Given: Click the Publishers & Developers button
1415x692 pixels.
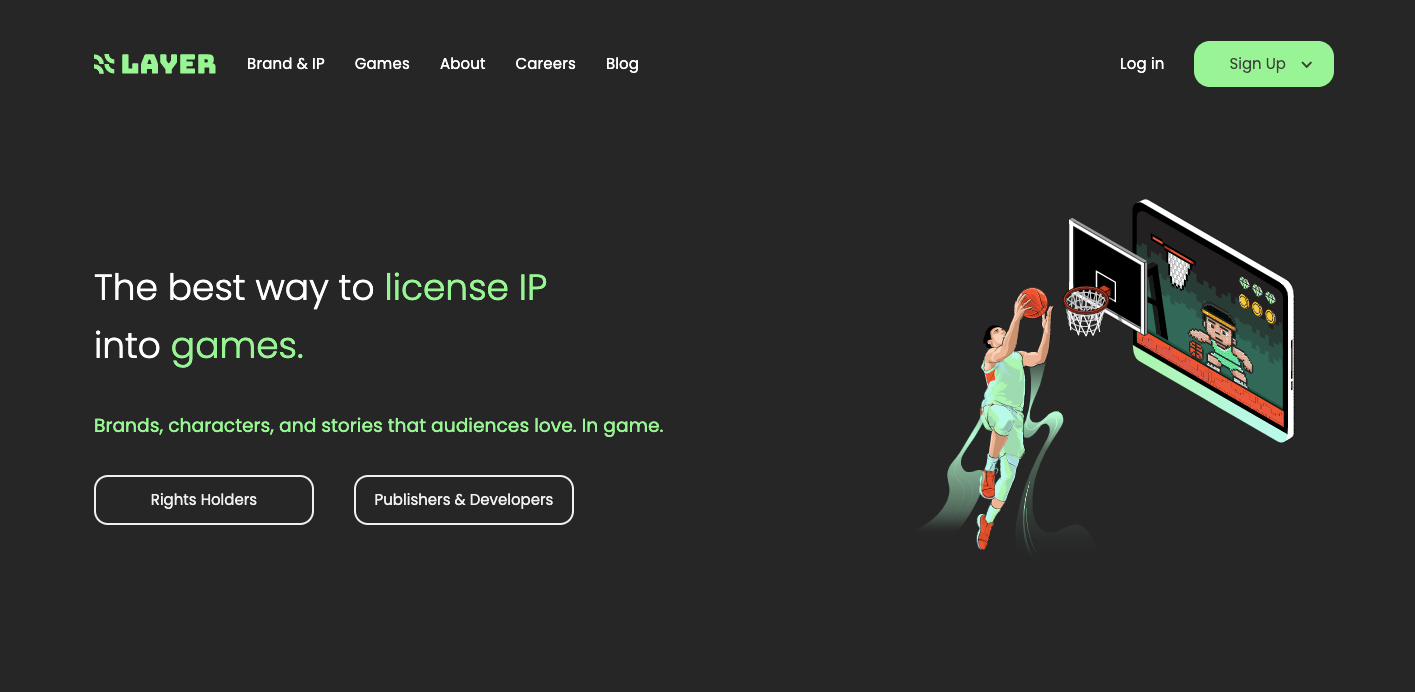Looking at the screenshot, I should [x=463, y=499].
